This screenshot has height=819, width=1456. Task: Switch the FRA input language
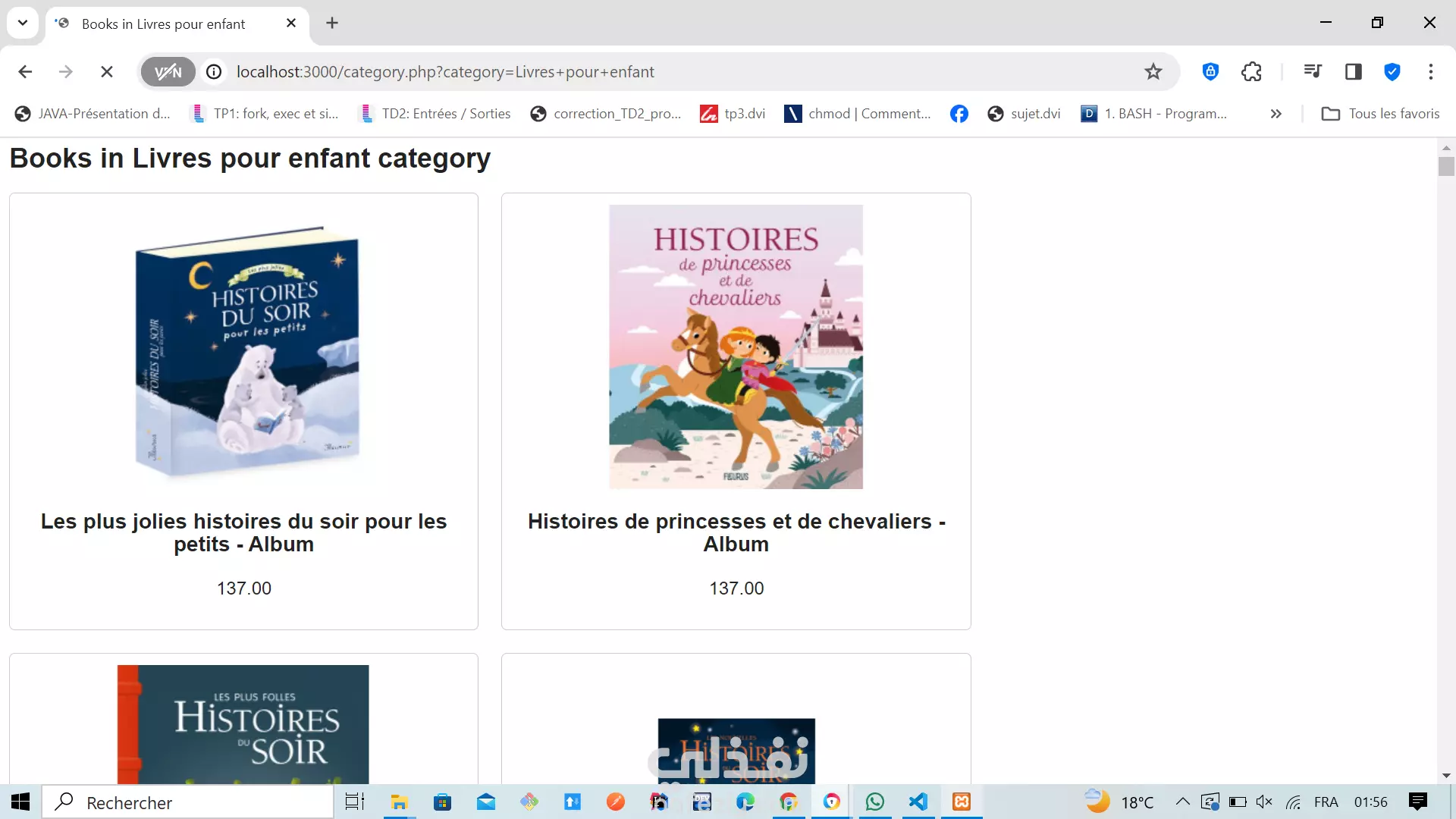[1326, 802]
